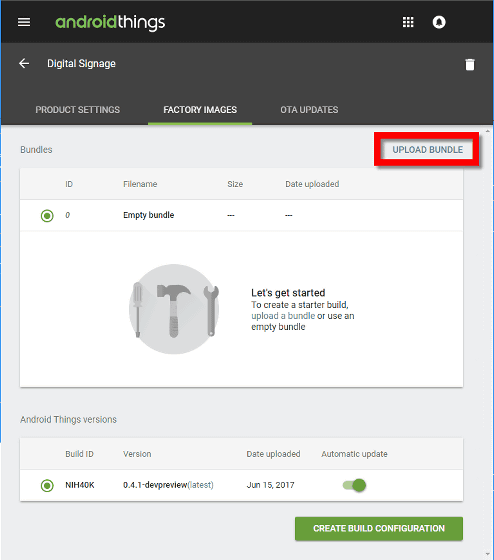Click the scrollbar down arrow
The width and height of the screenshot is (494, 560).
pyautogui.click(x=488, y=554)
